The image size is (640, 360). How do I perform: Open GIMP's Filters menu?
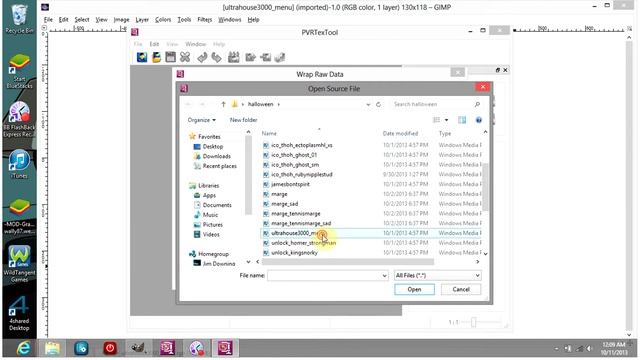pos(204,20)
